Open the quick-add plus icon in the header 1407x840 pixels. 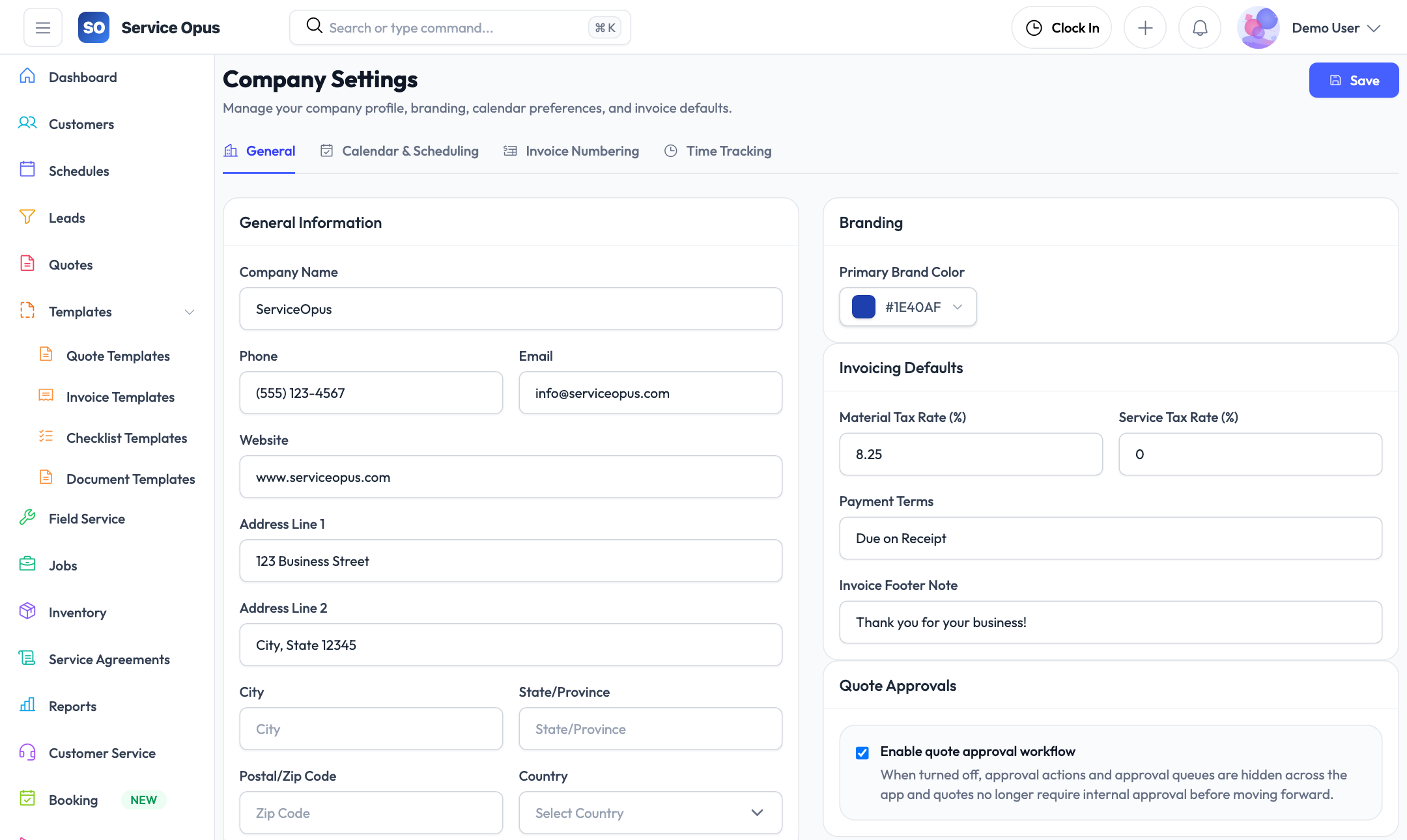click(1145, 27)
